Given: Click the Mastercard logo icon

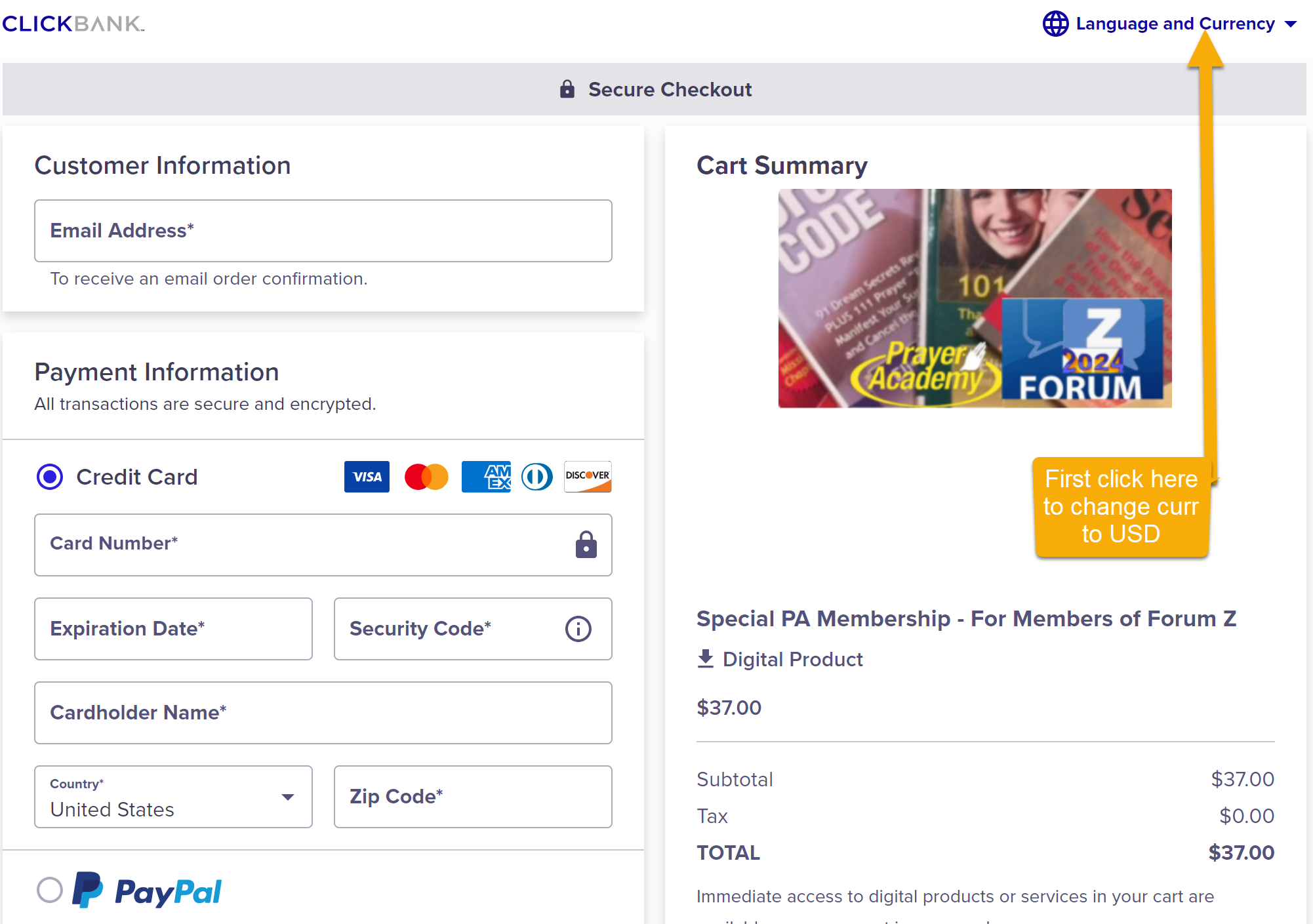Looking at the screenshot, I should coord(426,477).
